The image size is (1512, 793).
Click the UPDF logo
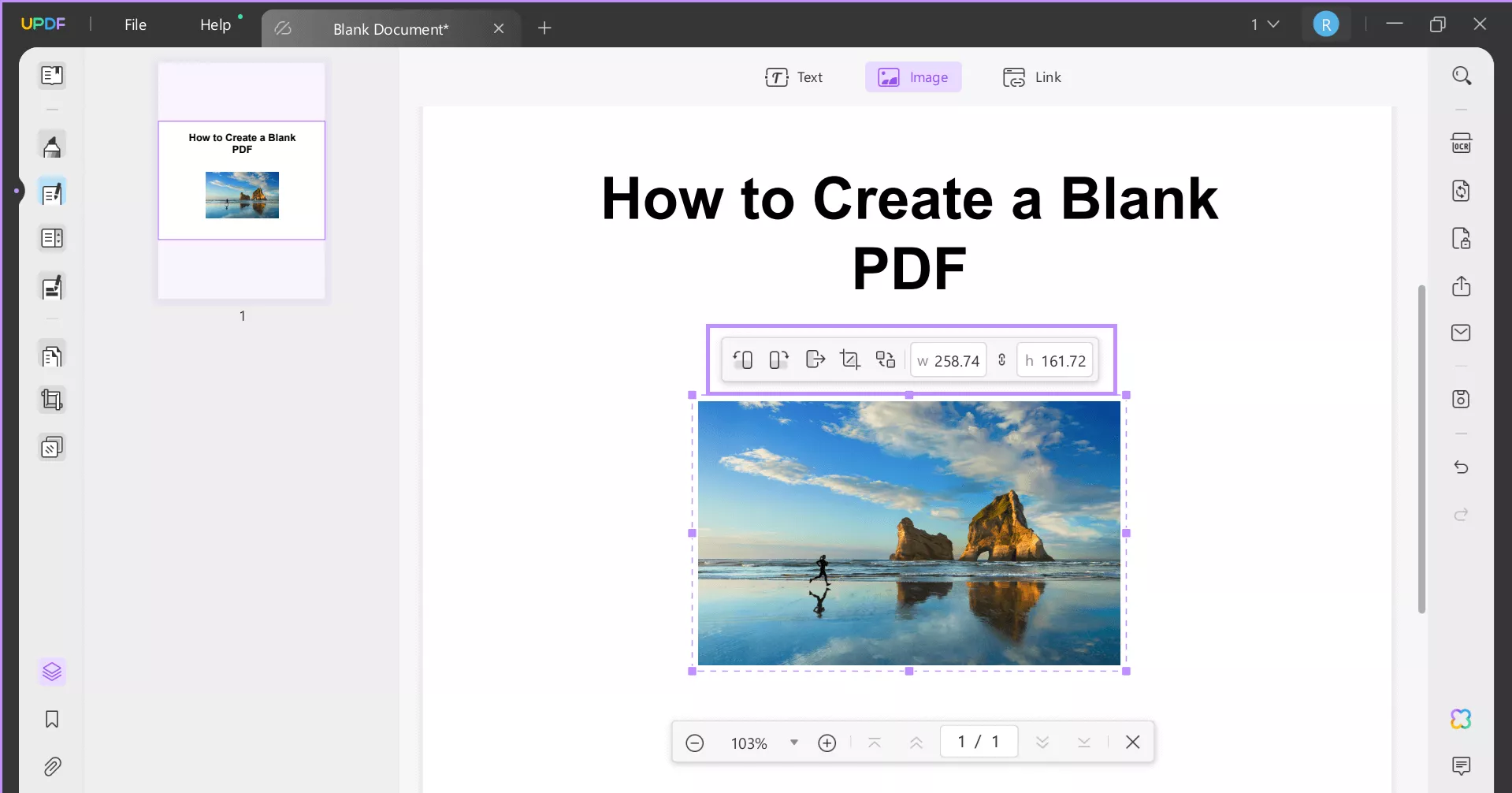pos(43,24)
